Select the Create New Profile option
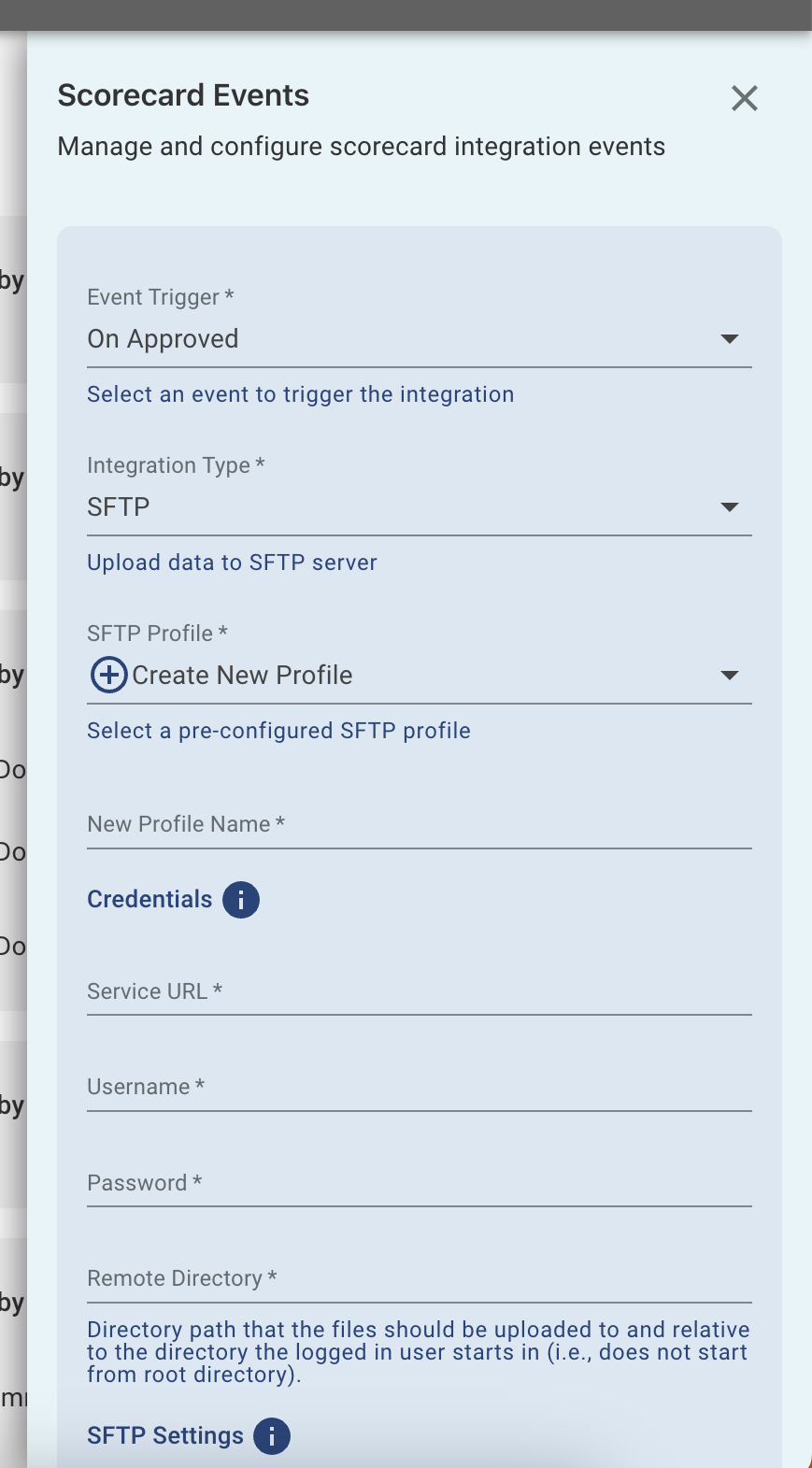This screenshot has width=812, height=1468. click(242, 675)
